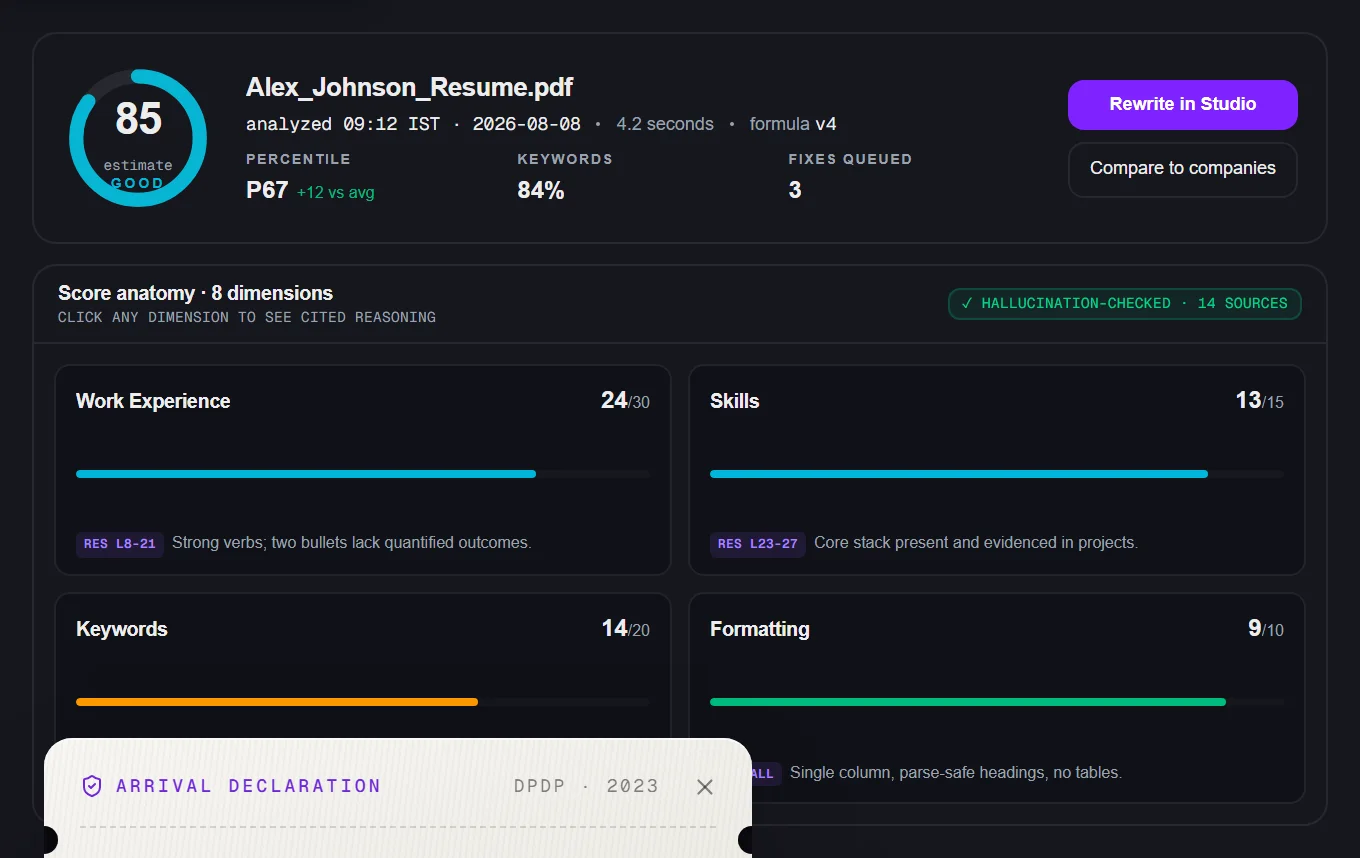Open the Keywords dimension card

click(363, 666)
